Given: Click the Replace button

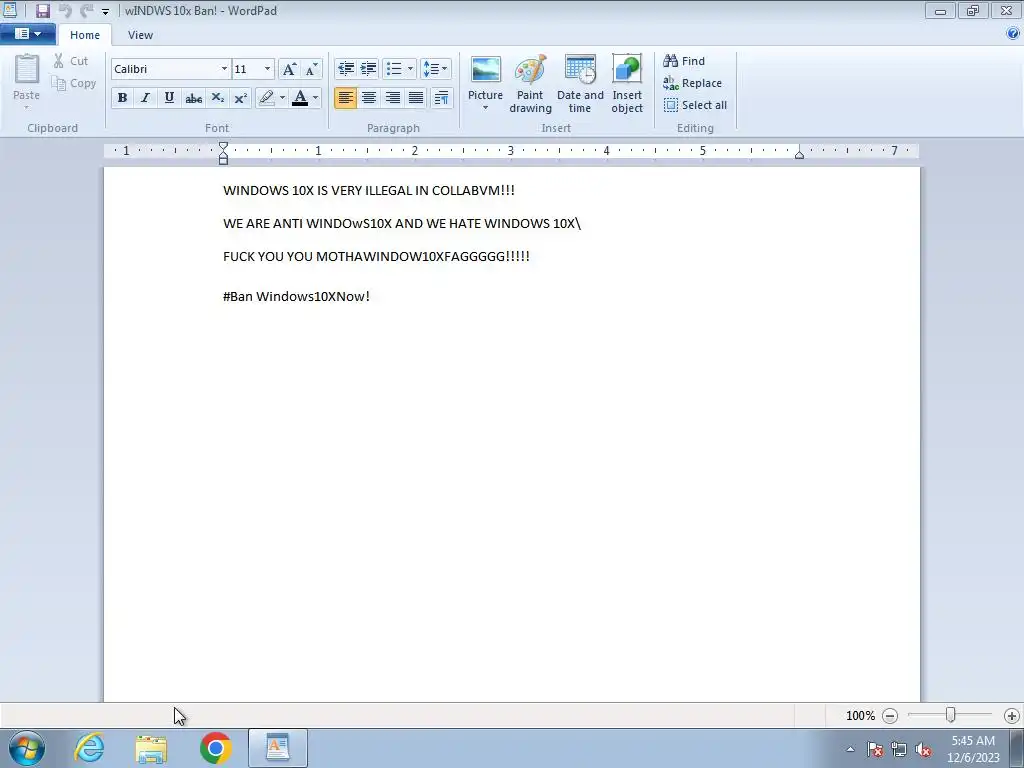Looking at the screenshot, I should pos(692,83).
